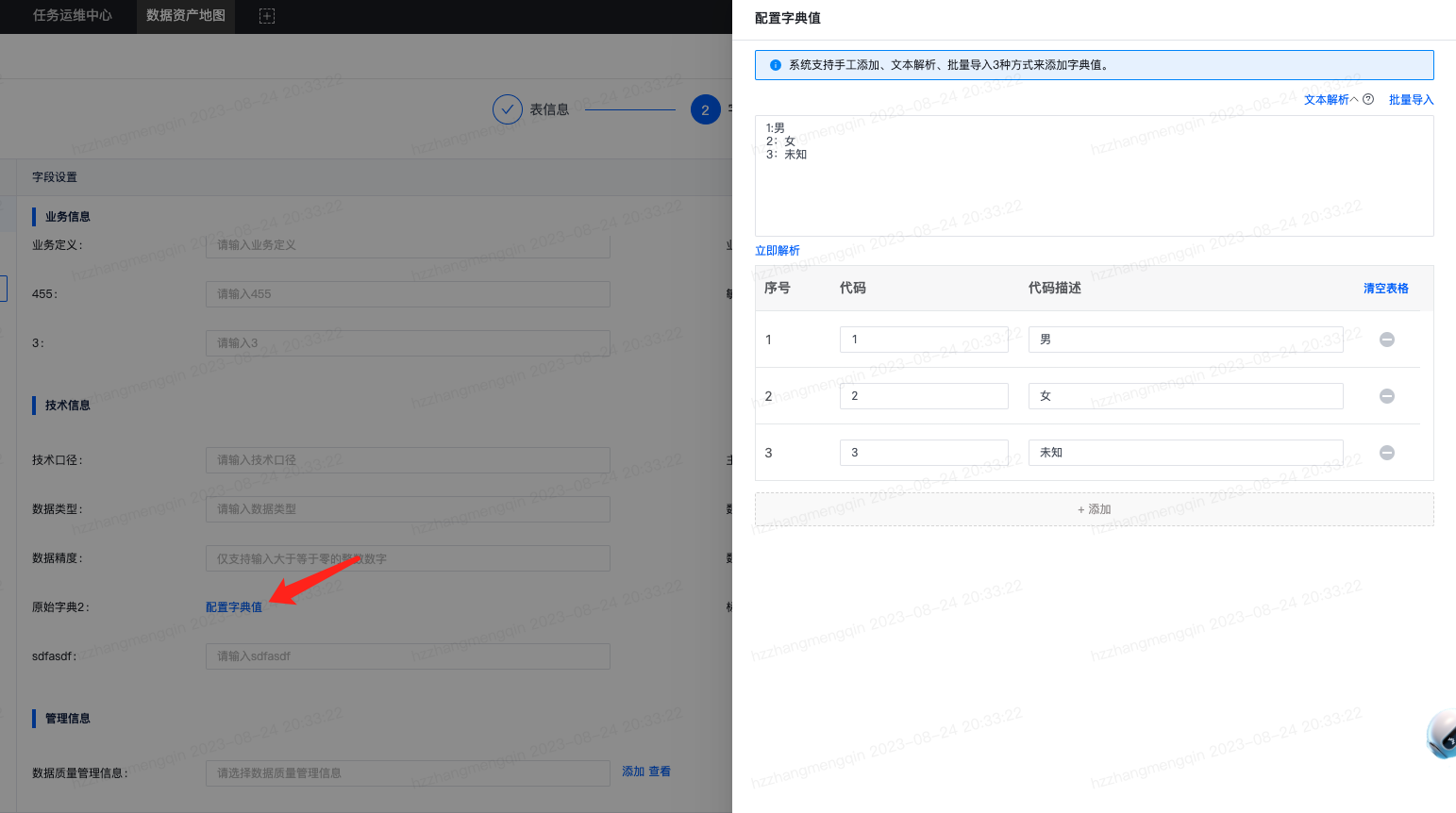Viewport: 1456px width, 813px height.
Task: Click step 2 circle in the wizard
Action: coord(705,109)
